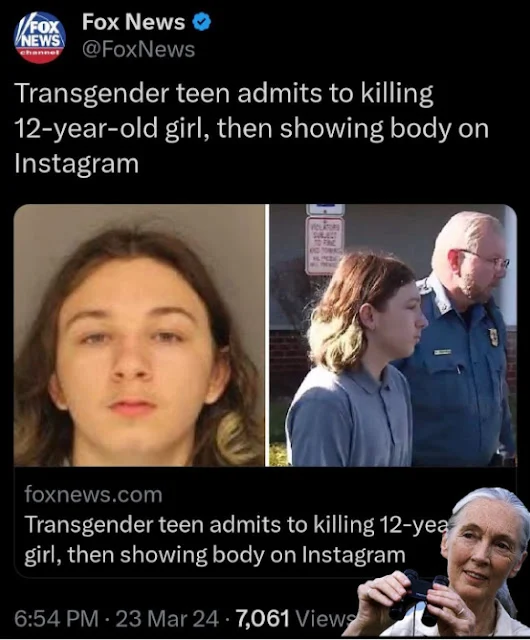
Task: Click the officer's gold chest badge
Action: (494, 337)
